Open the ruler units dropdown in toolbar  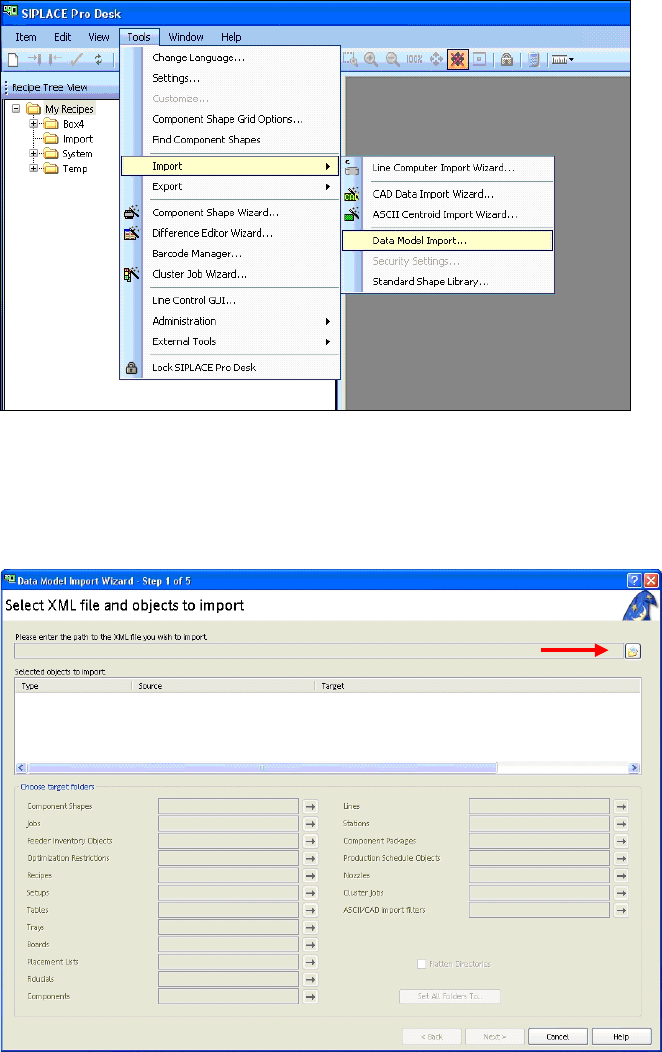coord(562,60)
